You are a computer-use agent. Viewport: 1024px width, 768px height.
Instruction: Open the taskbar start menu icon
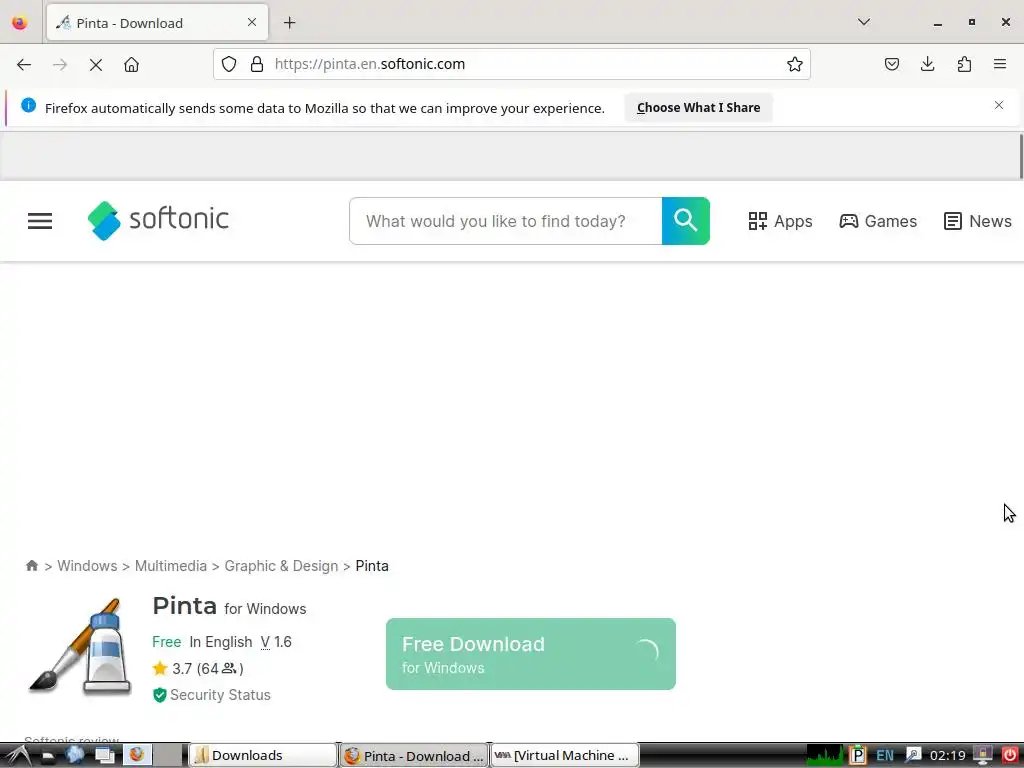[x=17, y=756]
